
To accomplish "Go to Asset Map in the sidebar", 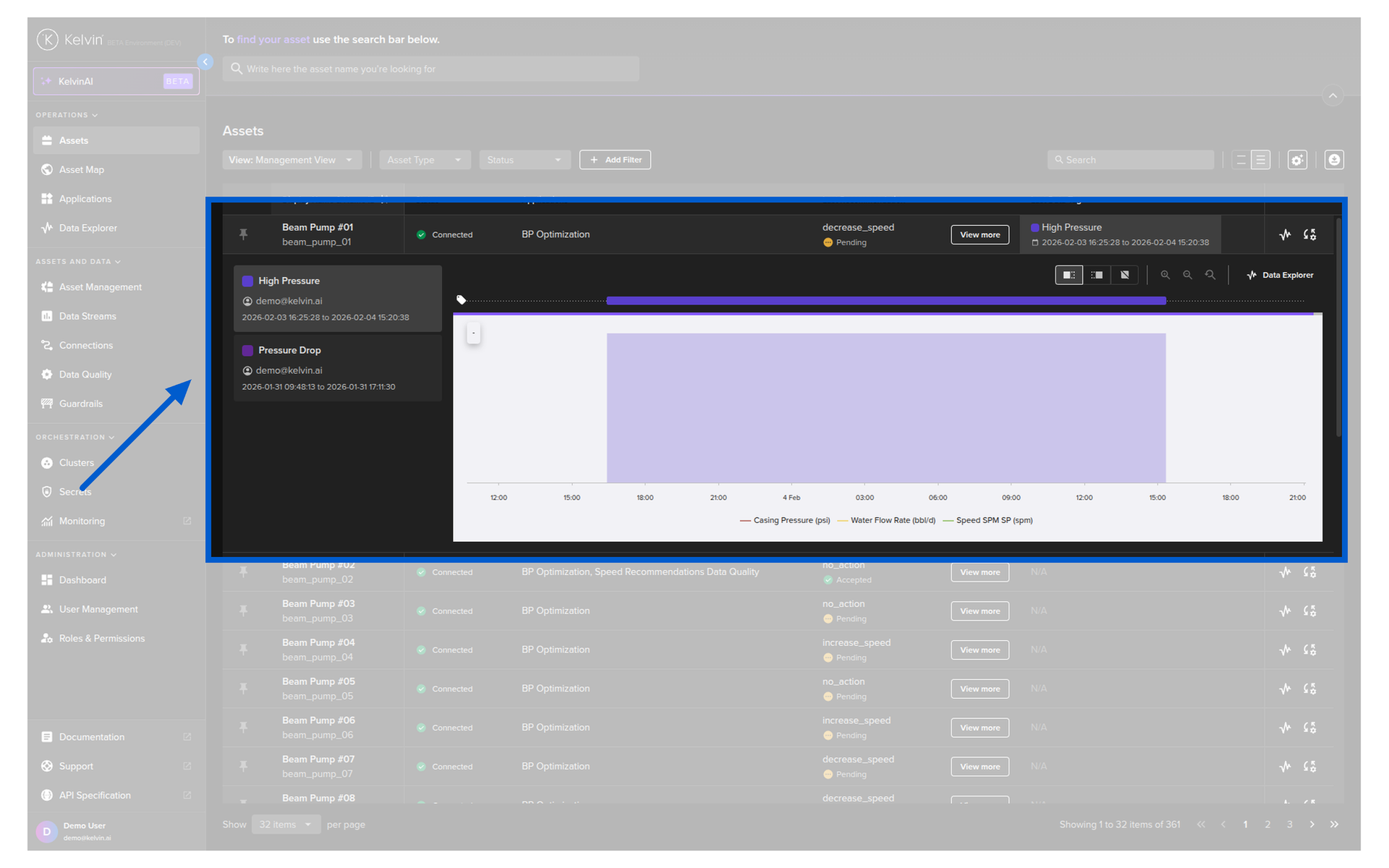I will point(82,170).
